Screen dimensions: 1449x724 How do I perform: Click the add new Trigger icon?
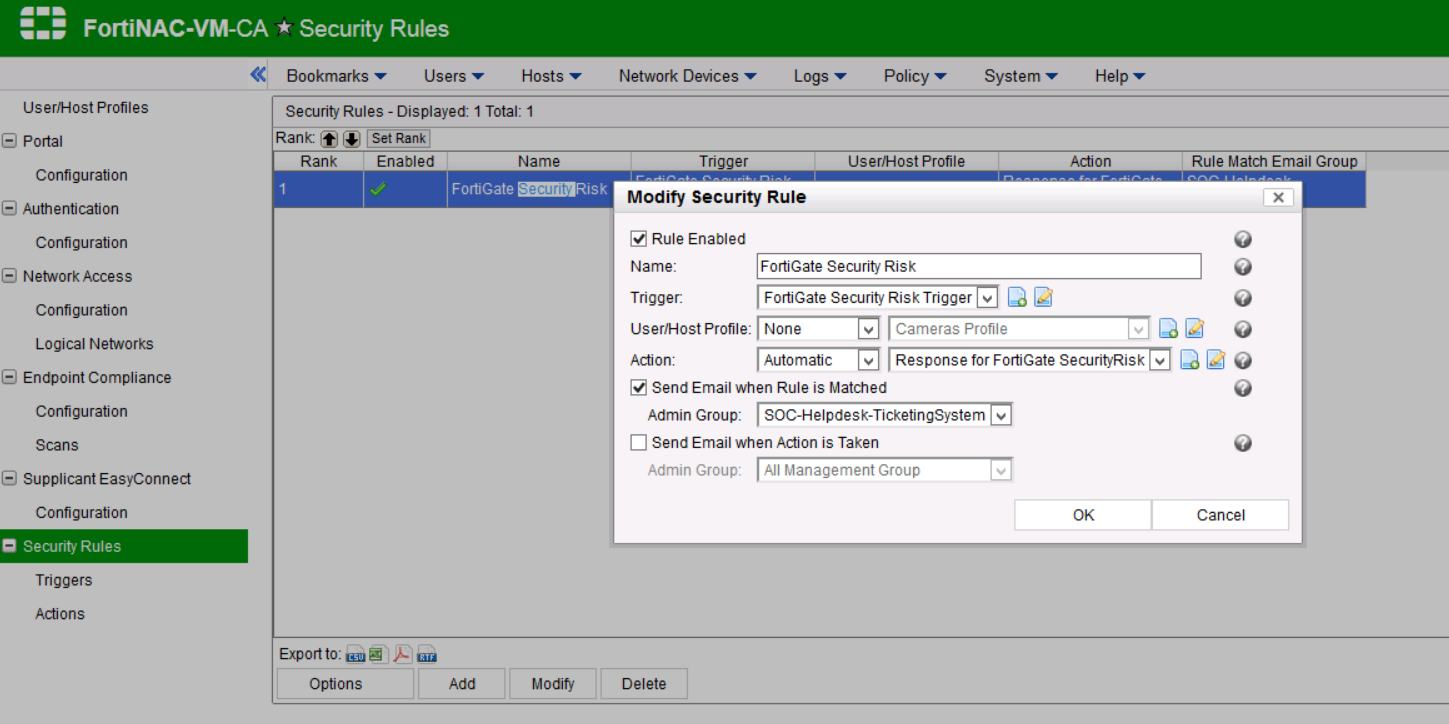(x=1017, y=298)
